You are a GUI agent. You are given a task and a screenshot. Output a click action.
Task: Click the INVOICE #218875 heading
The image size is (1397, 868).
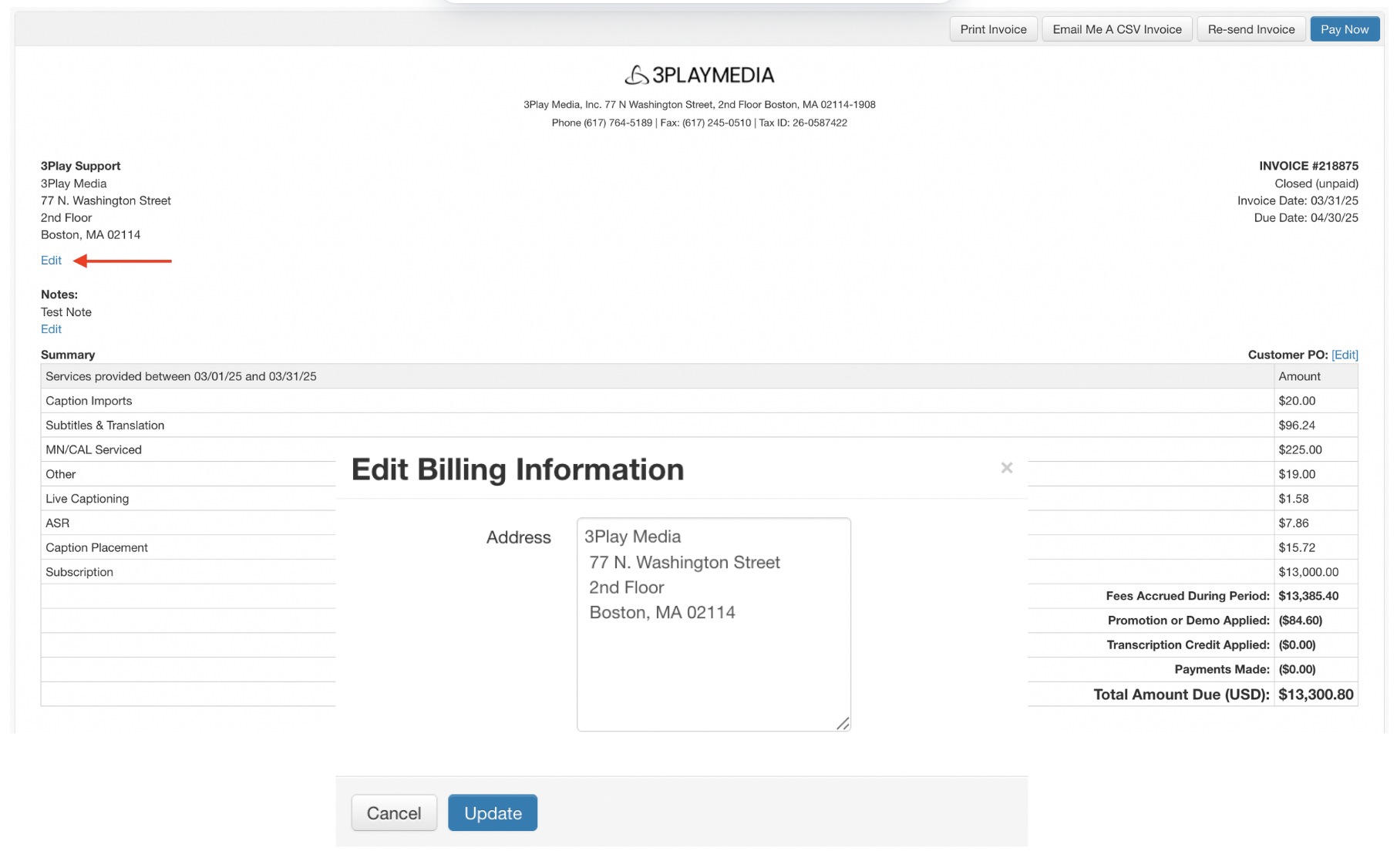pos(1308,166)
